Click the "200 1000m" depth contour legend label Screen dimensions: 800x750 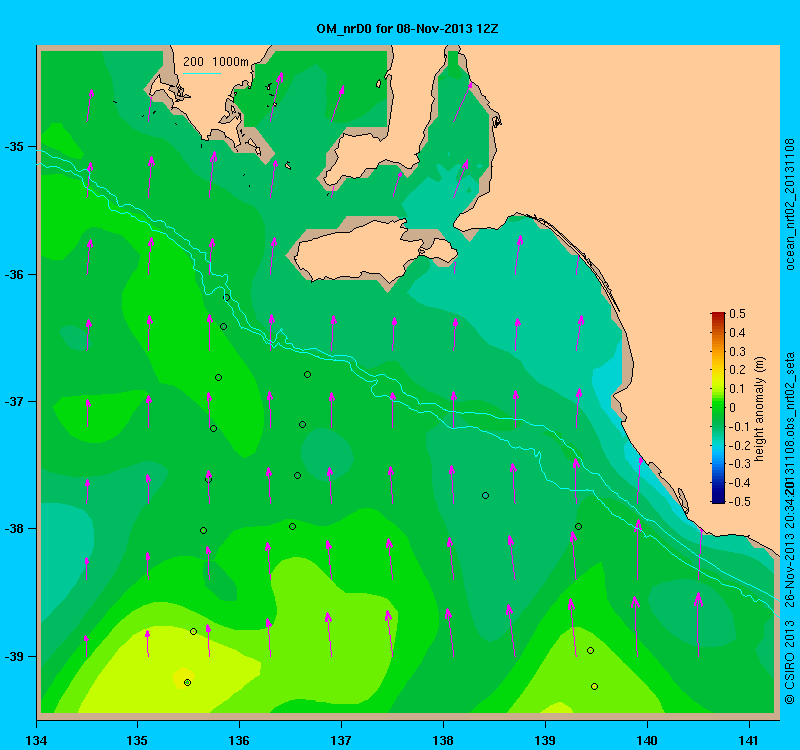[x=216, y=62]
